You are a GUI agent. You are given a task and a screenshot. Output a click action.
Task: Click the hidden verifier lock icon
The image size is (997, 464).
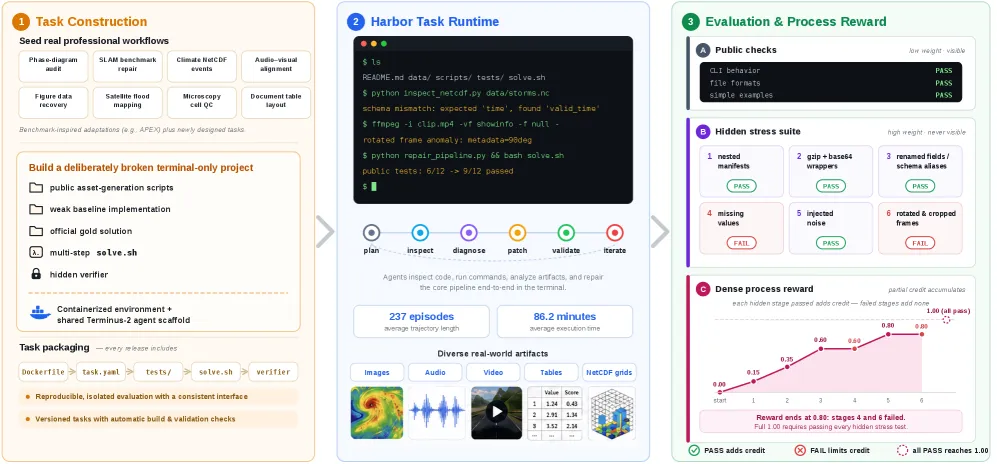point(36,275)
